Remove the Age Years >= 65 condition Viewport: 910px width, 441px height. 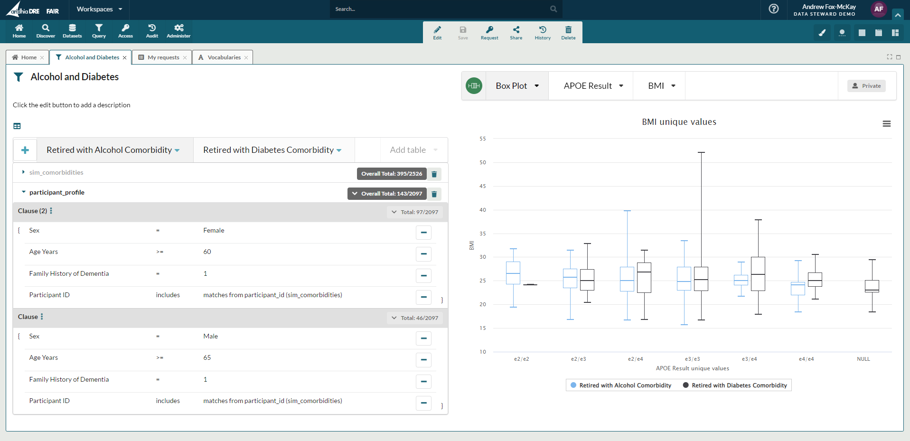click(x=424, y=360)
